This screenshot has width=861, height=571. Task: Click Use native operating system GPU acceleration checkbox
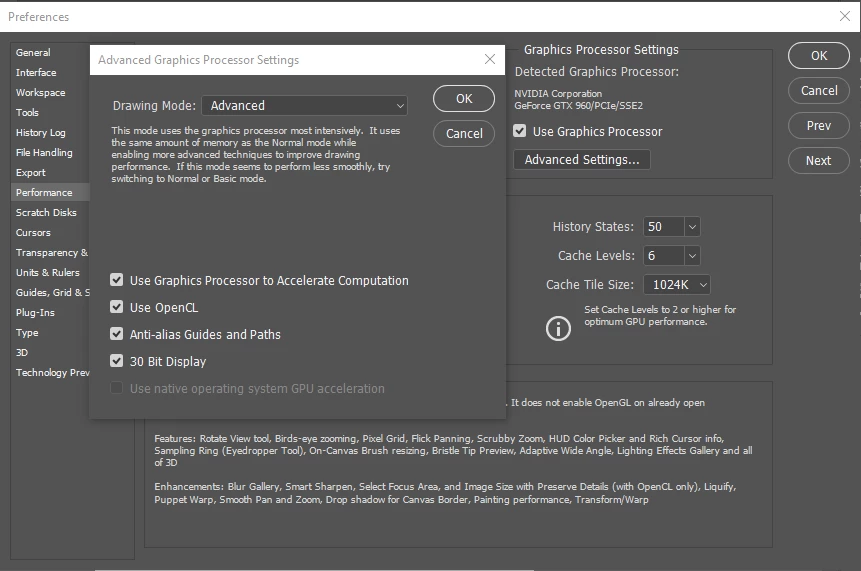click(x=116, y=388)
